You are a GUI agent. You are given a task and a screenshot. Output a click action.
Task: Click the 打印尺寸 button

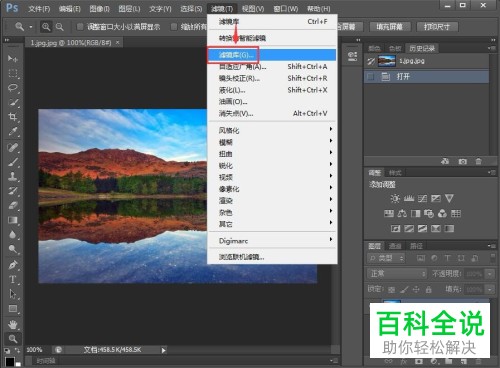point(437,27)
